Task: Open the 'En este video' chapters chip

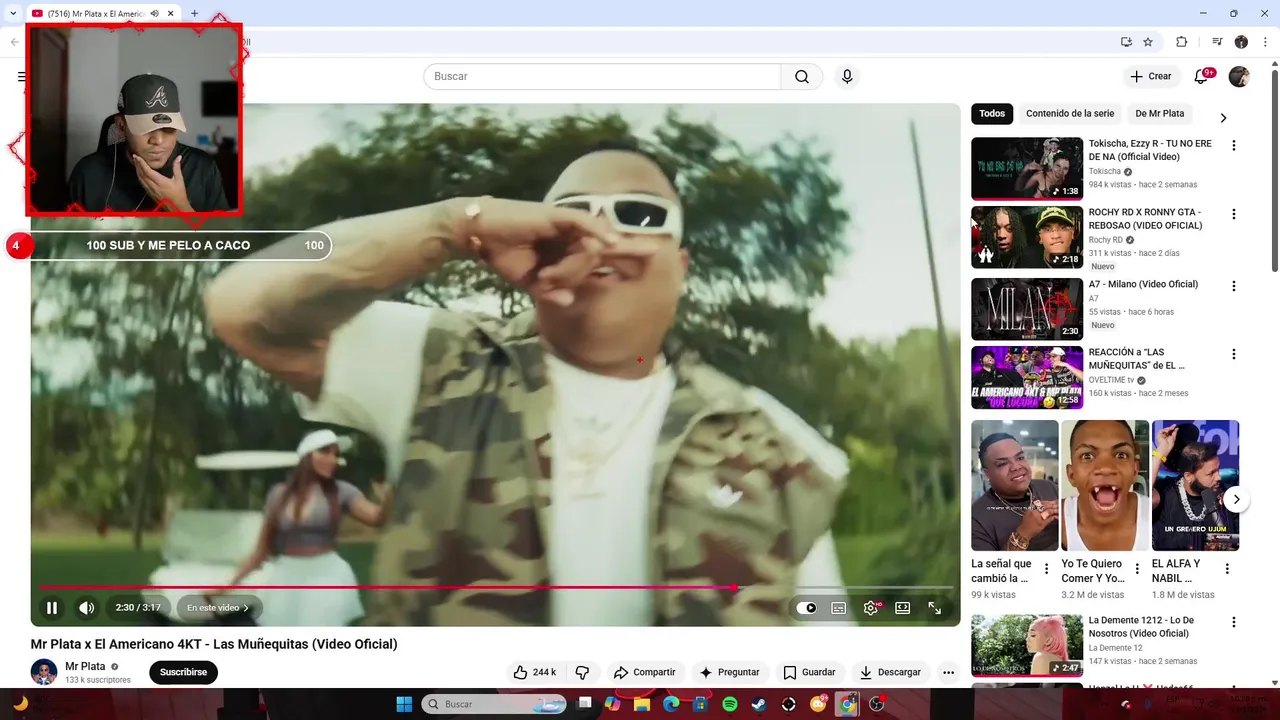Action: point(218,608)
